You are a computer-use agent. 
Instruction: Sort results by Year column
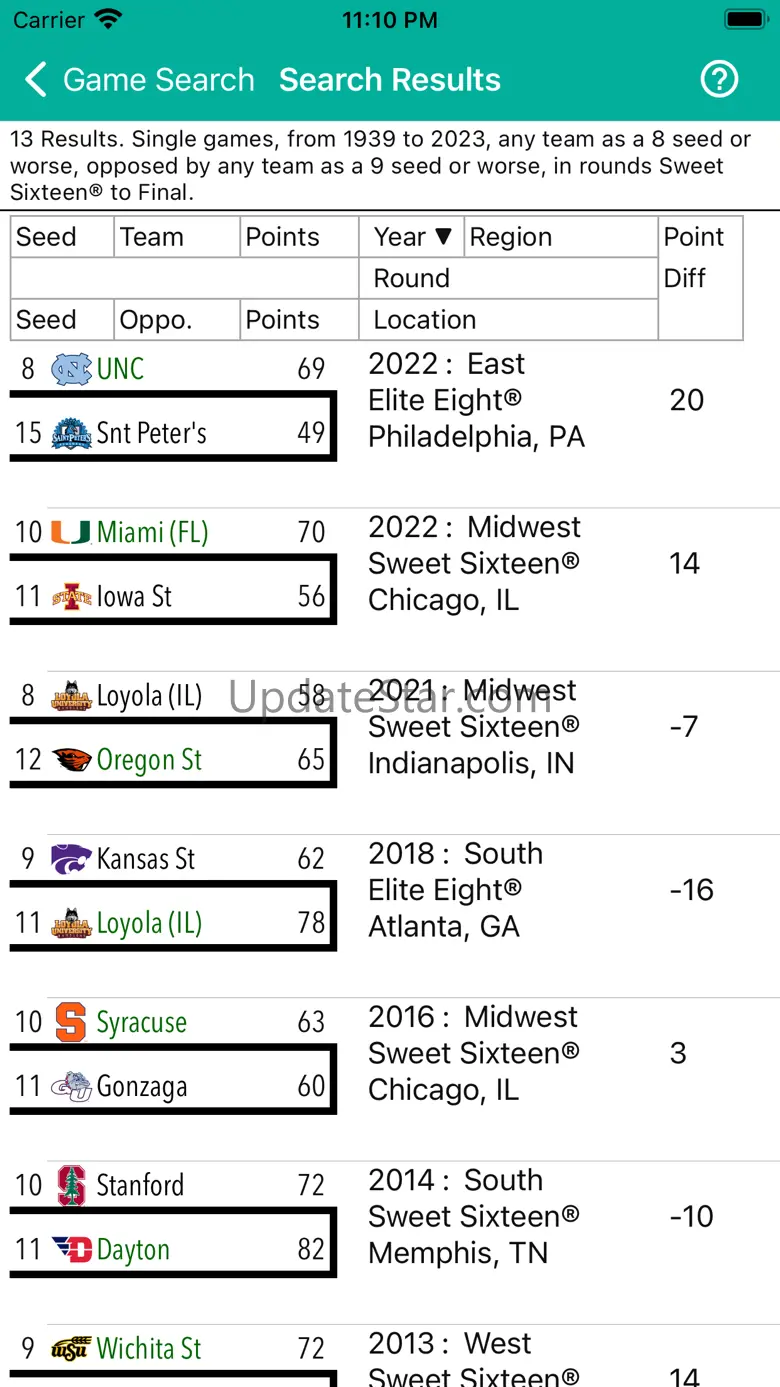[x=411, y=237]
